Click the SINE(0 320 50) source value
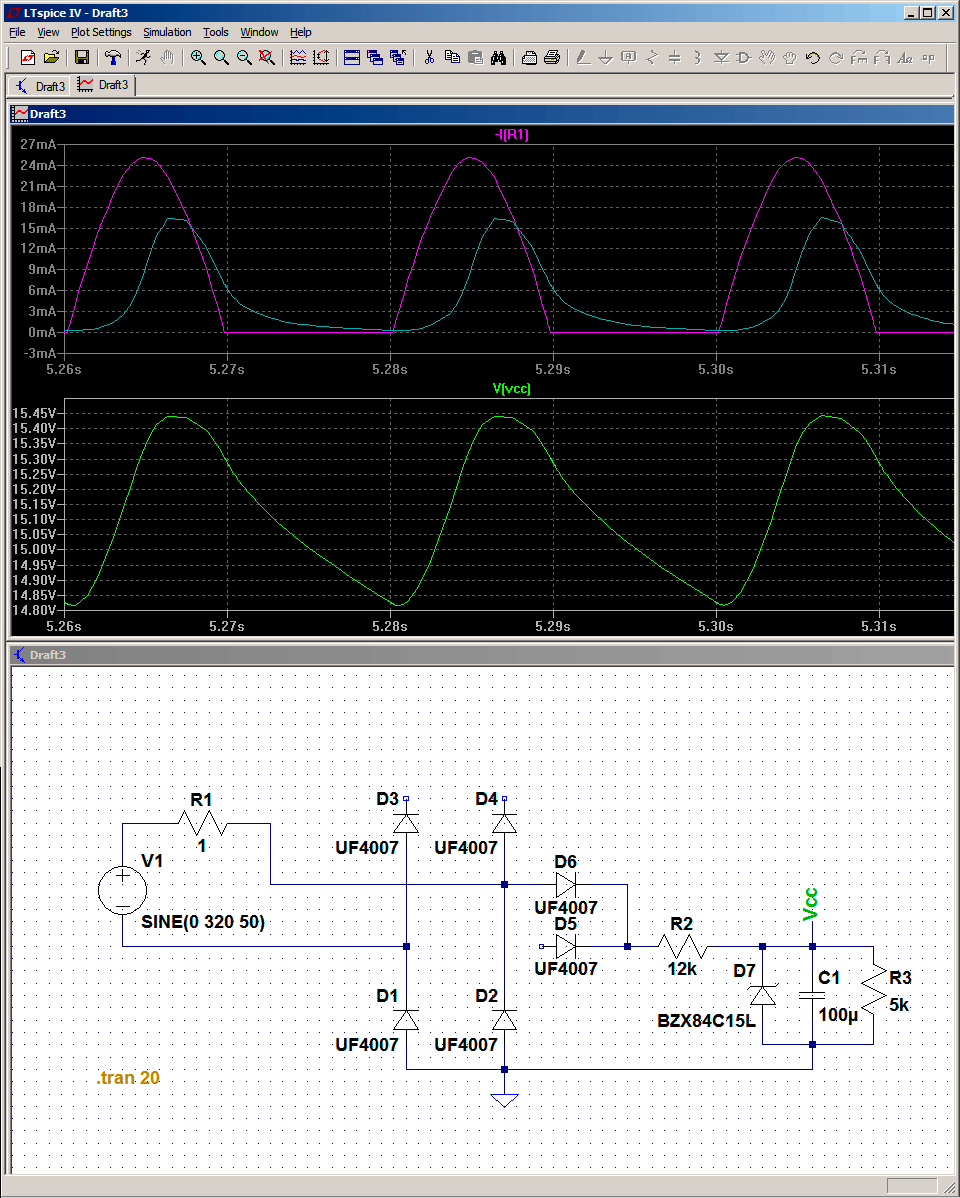 coord(203,921)
